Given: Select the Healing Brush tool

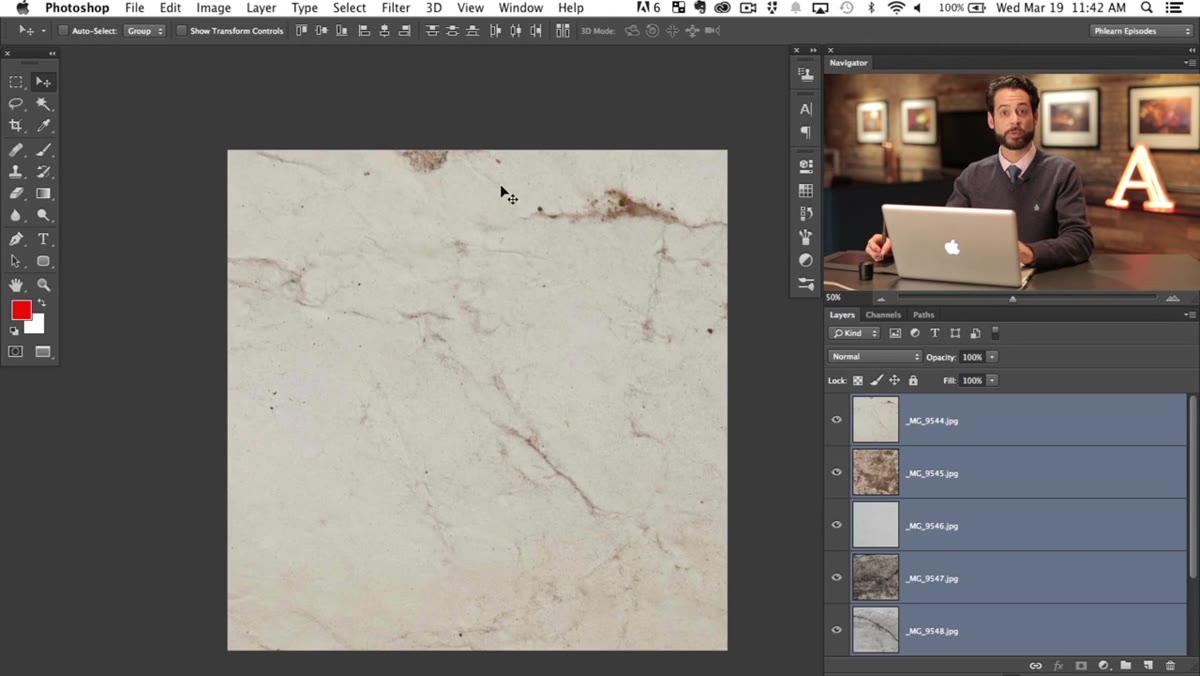Looking at the screenshot, I should point(16,150).
